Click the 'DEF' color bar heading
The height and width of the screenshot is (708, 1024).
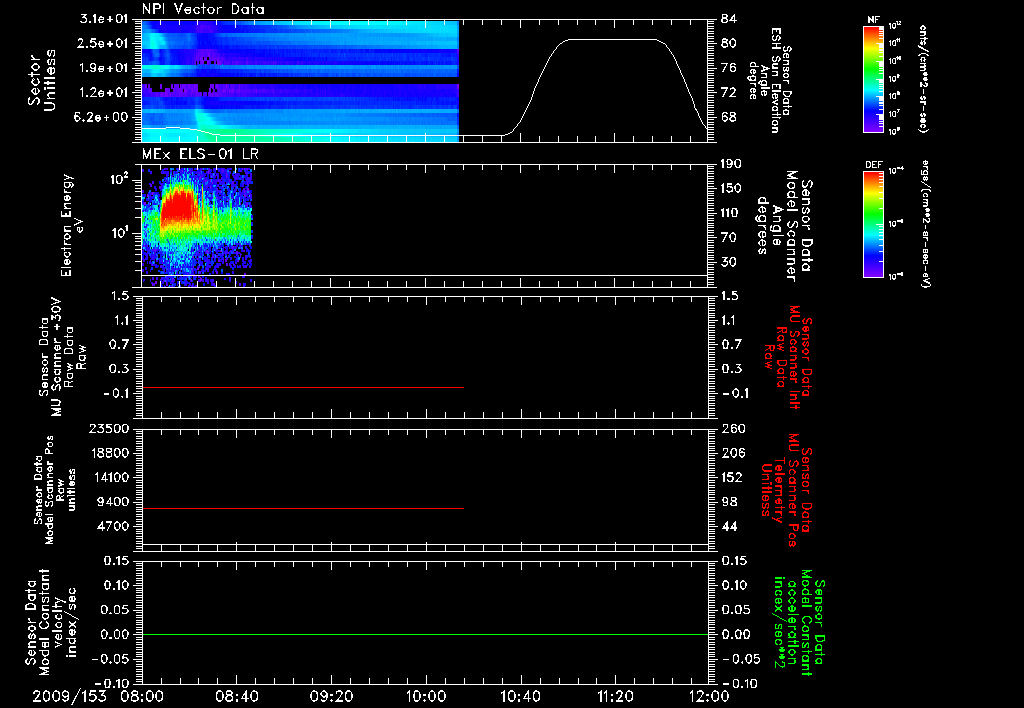[x=873, y=165]
